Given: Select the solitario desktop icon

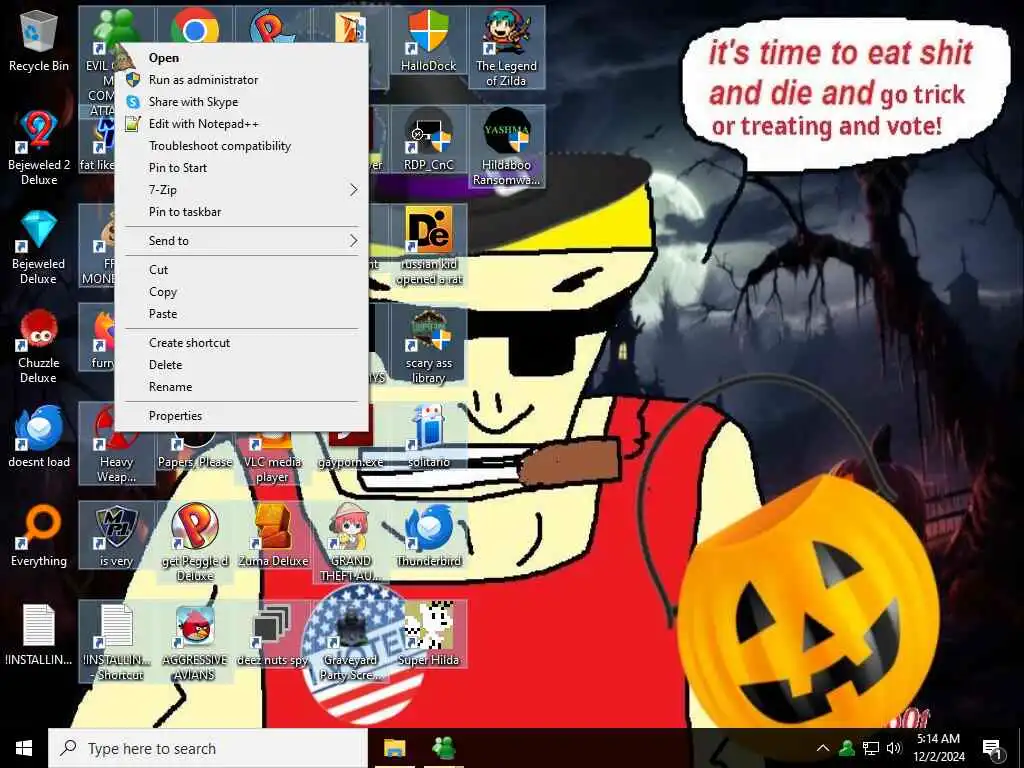Looking at the screenshot, I should pos(428,436).
